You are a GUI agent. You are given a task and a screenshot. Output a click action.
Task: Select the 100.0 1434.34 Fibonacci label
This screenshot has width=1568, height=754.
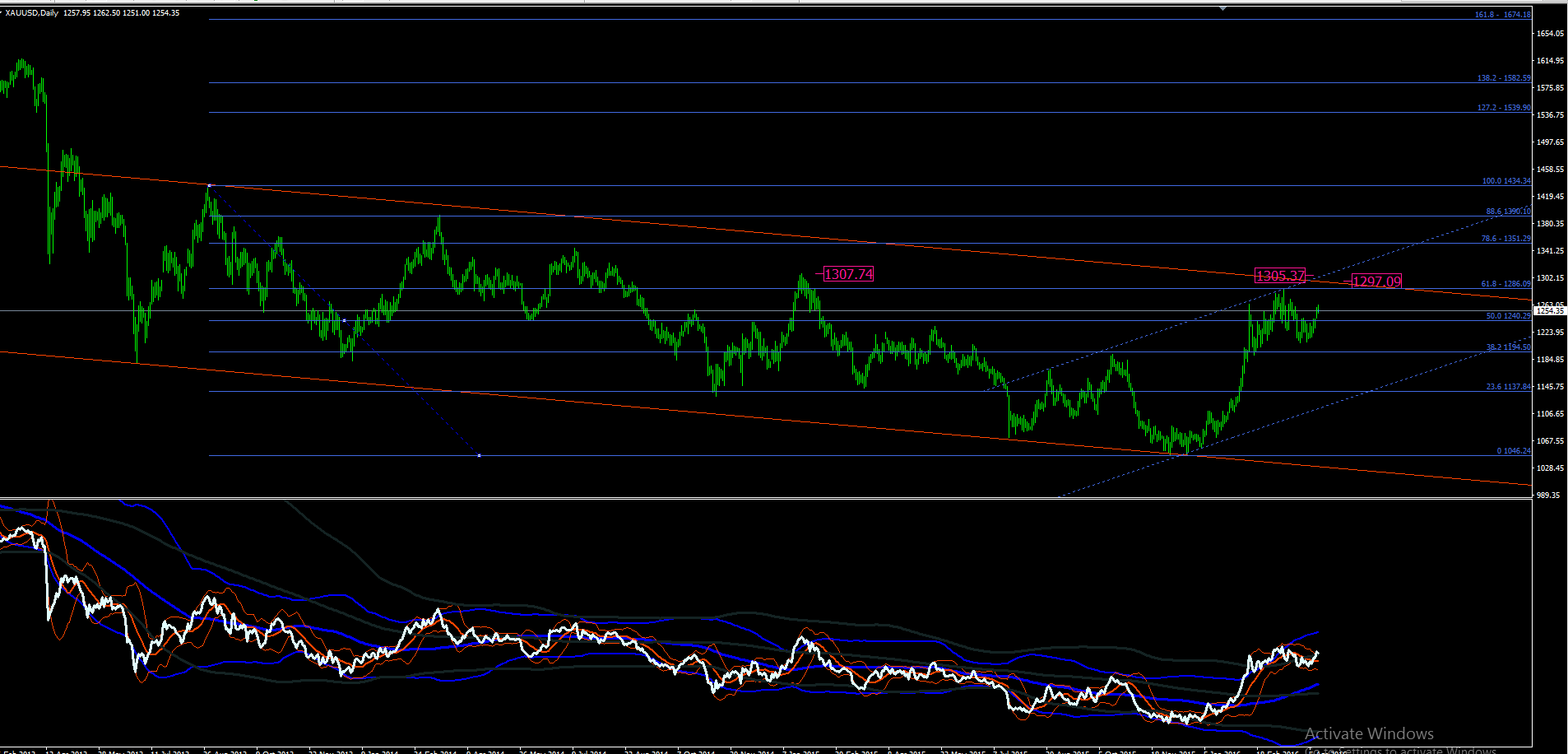1506,181
